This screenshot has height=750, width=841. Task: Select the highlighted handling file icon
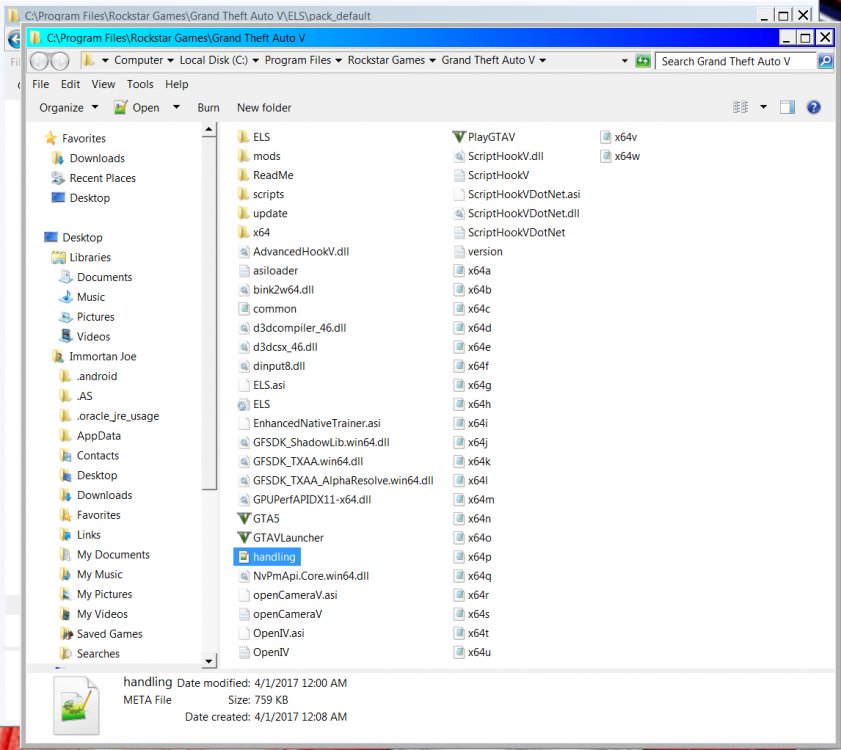(244, 556)
